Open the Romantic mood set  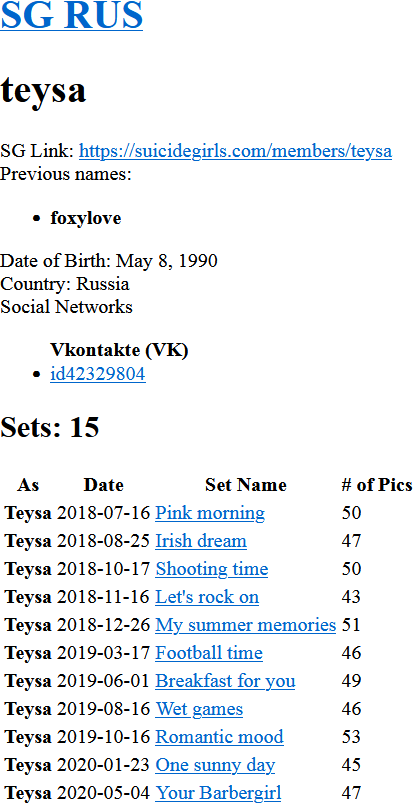(219, 737)
